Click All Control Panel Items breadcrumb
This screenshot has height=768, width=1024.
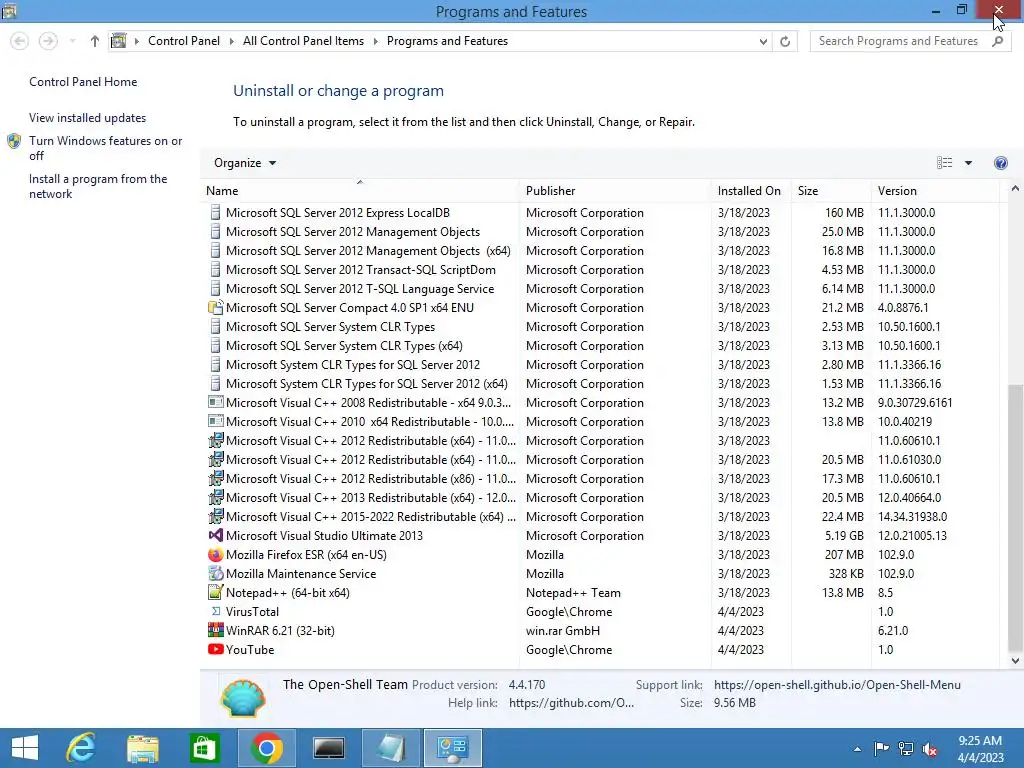pos(303,40)
